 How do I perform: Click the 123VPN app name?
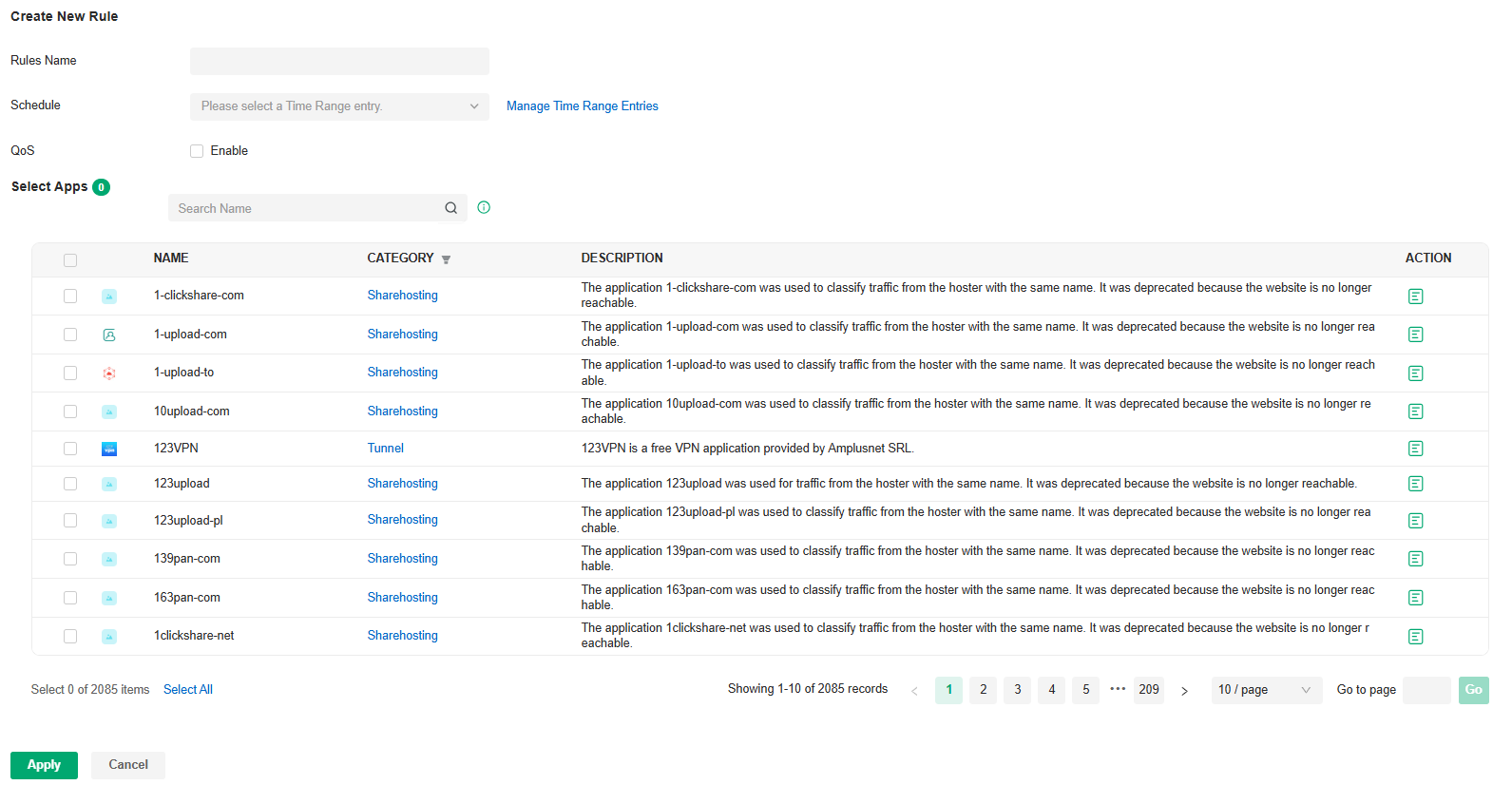click(176, 449)
